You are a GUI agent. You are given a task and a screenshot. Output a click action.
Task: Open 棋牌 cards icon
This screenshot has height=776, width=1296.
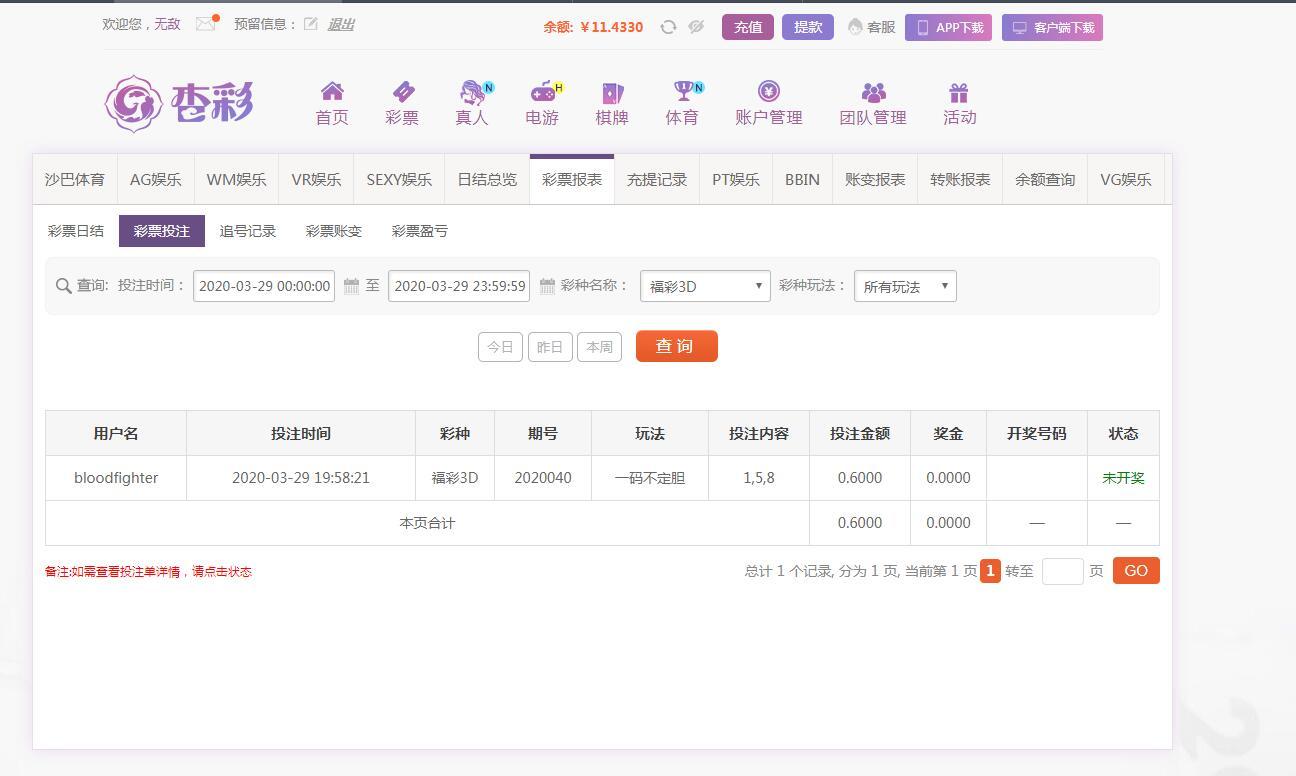point(612,92)
